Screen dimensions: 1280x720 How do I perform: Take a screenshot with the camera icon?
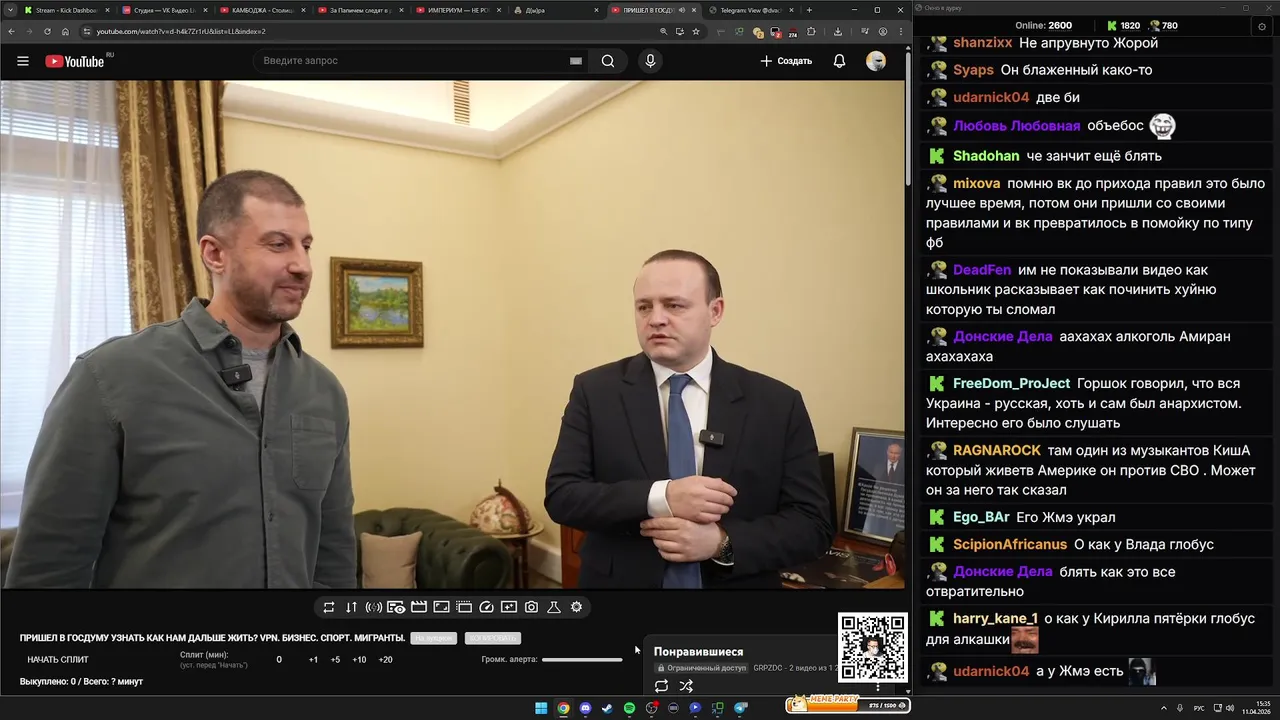click(531, 607)
